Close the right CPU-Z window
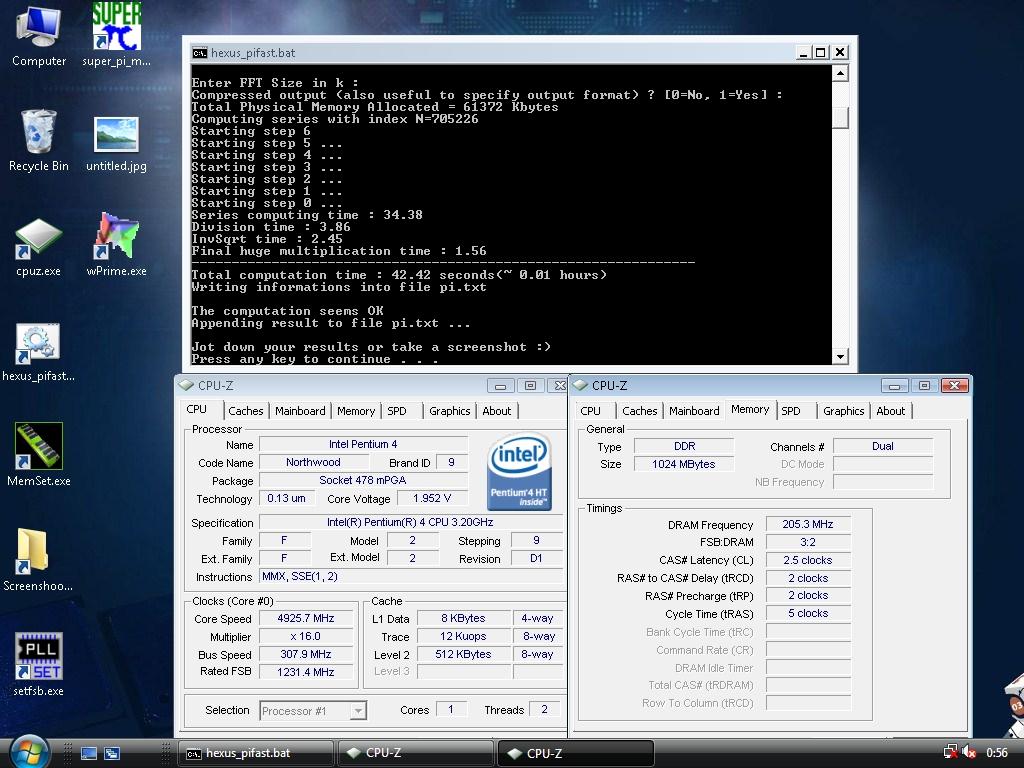Image resolution: width=1024 pixels, height=768 pixels. tap(953, 385)
